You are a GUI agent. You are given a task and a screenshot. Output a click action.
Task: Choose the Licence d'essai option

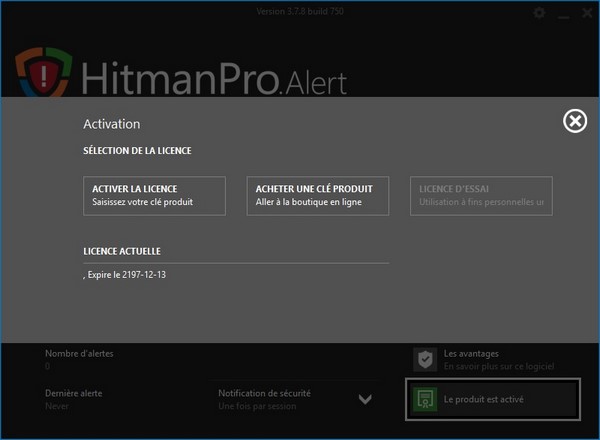[x=481, y=196]
